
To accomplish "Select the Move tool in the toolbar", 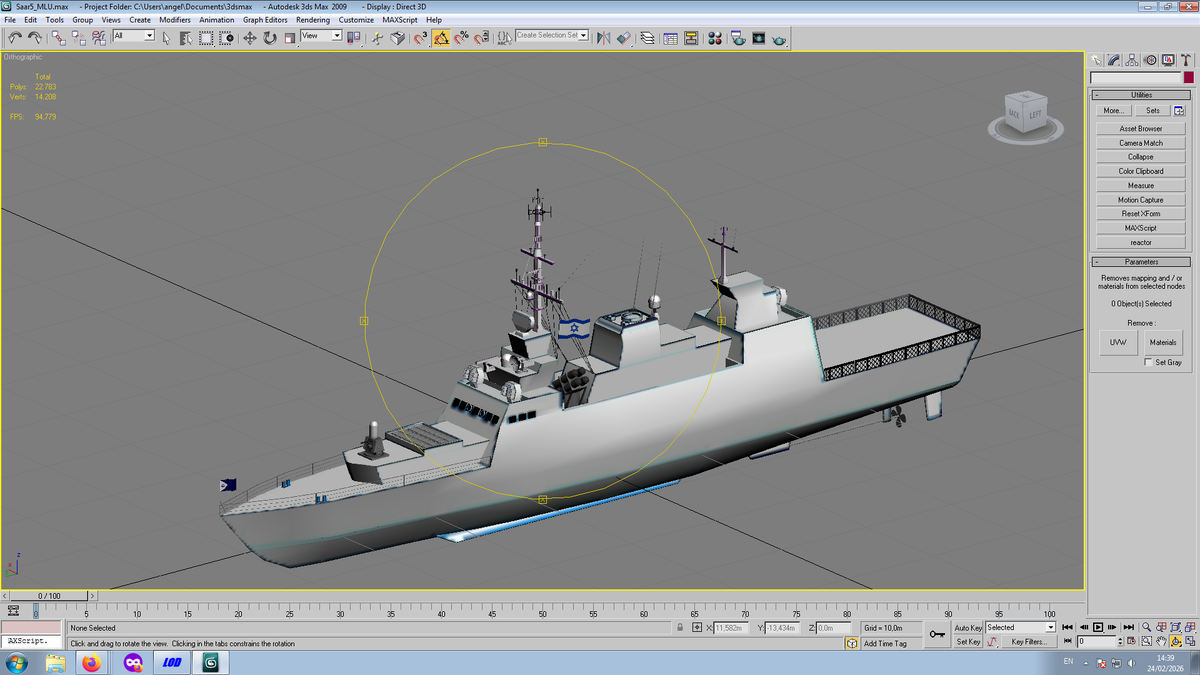I will [250, 38].
